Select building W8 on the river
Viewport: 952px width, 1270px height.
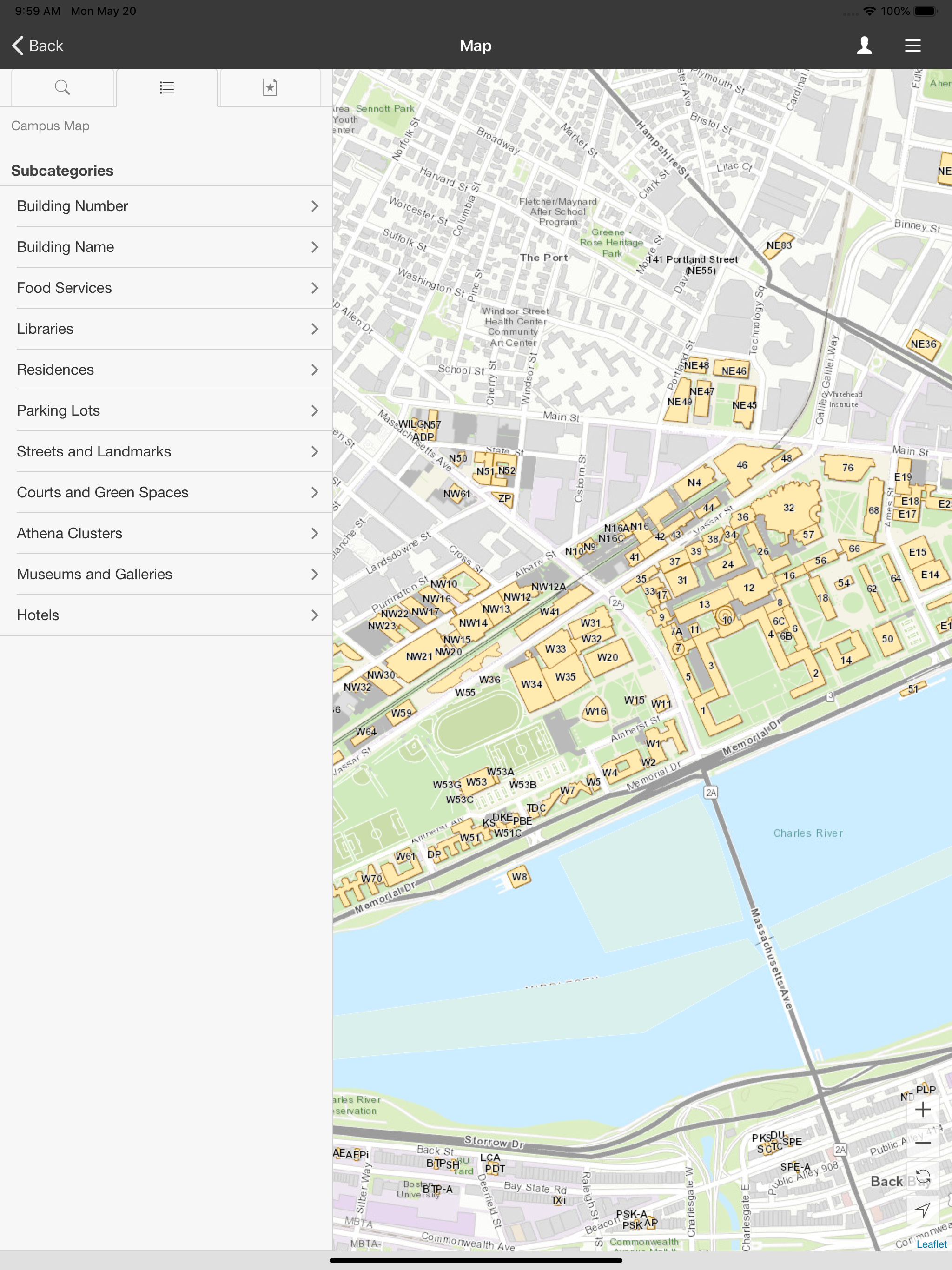point(519,877)
